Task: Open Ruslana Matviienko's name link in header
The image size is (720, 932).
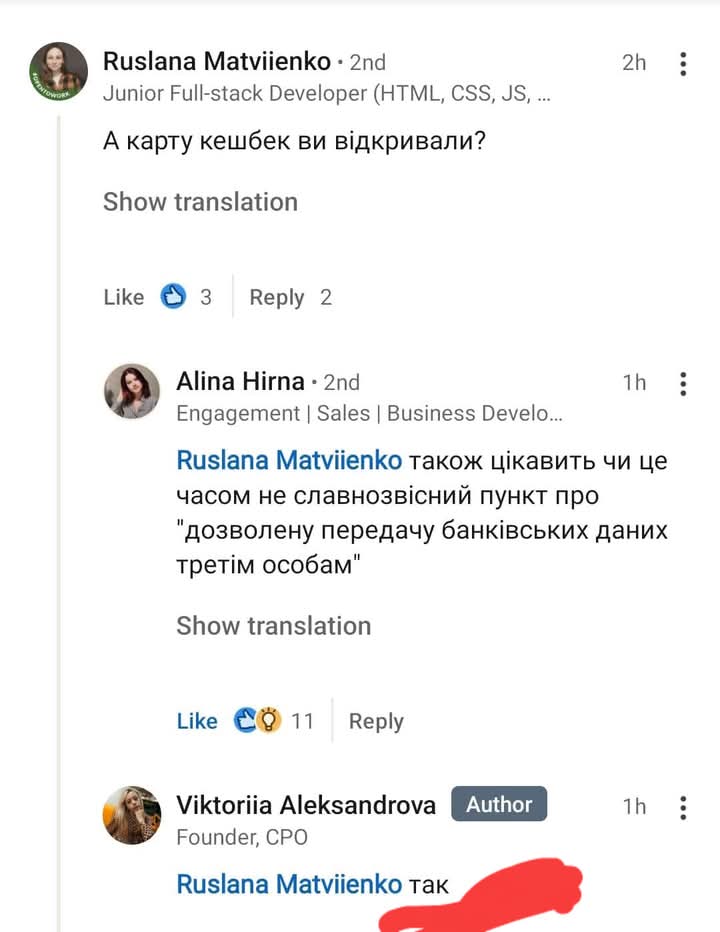Action: (216, 62)
